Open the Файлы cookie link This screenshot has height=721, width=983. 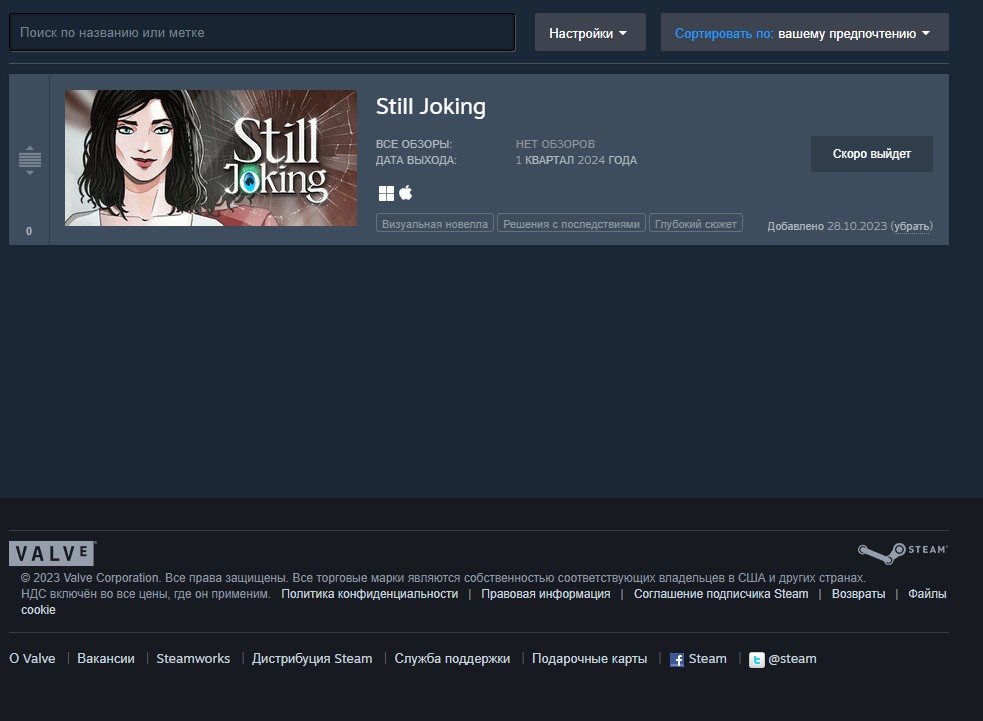coord(927,594)
